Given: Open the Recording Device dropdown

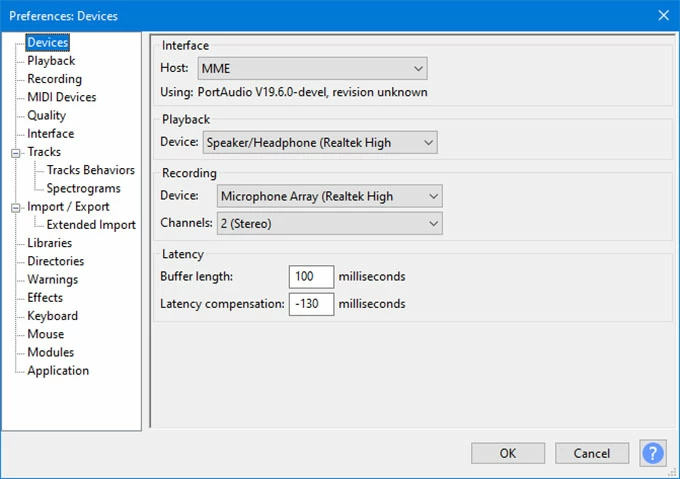Looking at the screenshot, I should click(329, 196).
